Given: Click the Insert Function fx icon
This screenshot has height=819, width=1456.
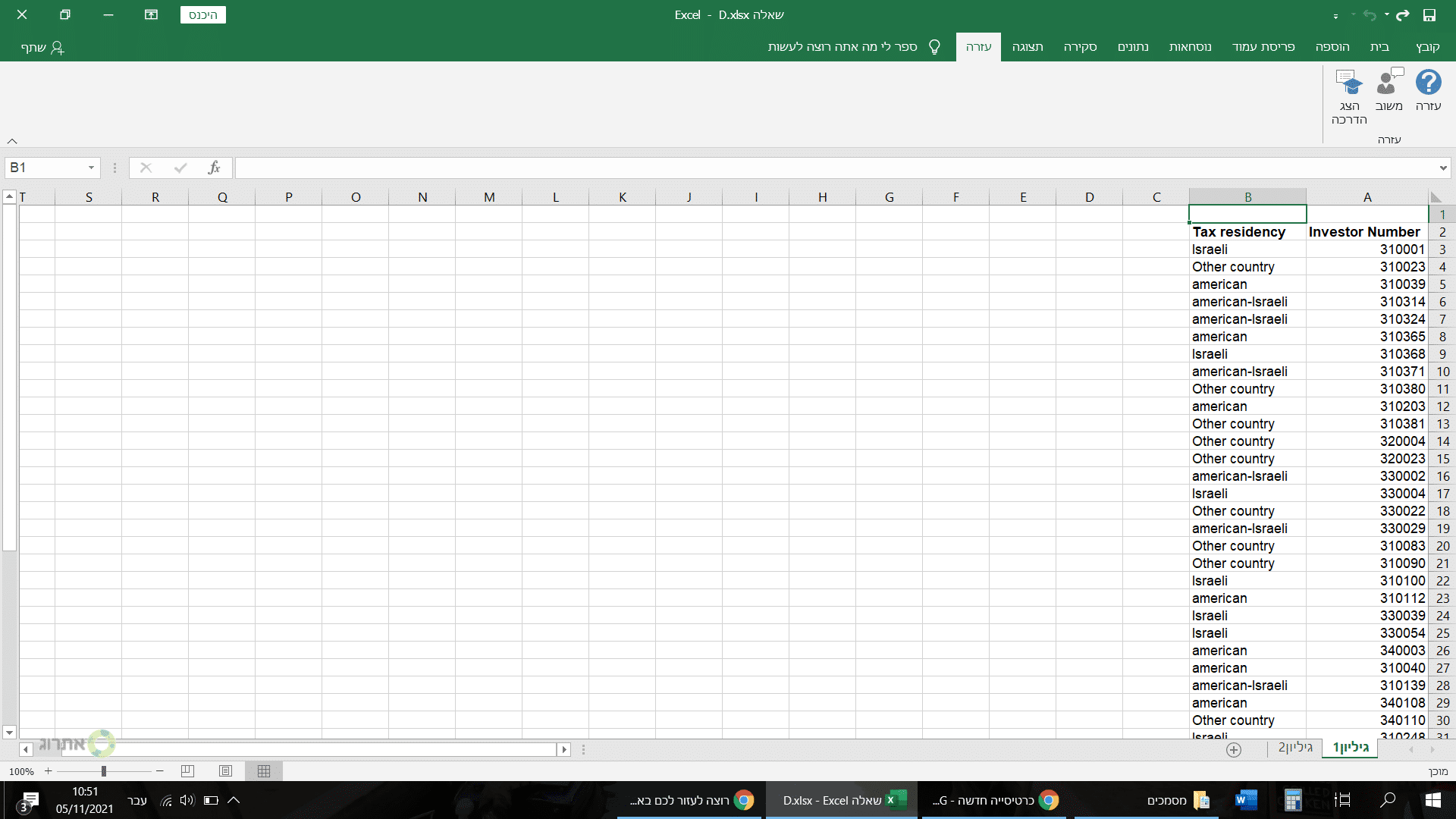Looking at the screenshot, I should [x=214, y=168].
